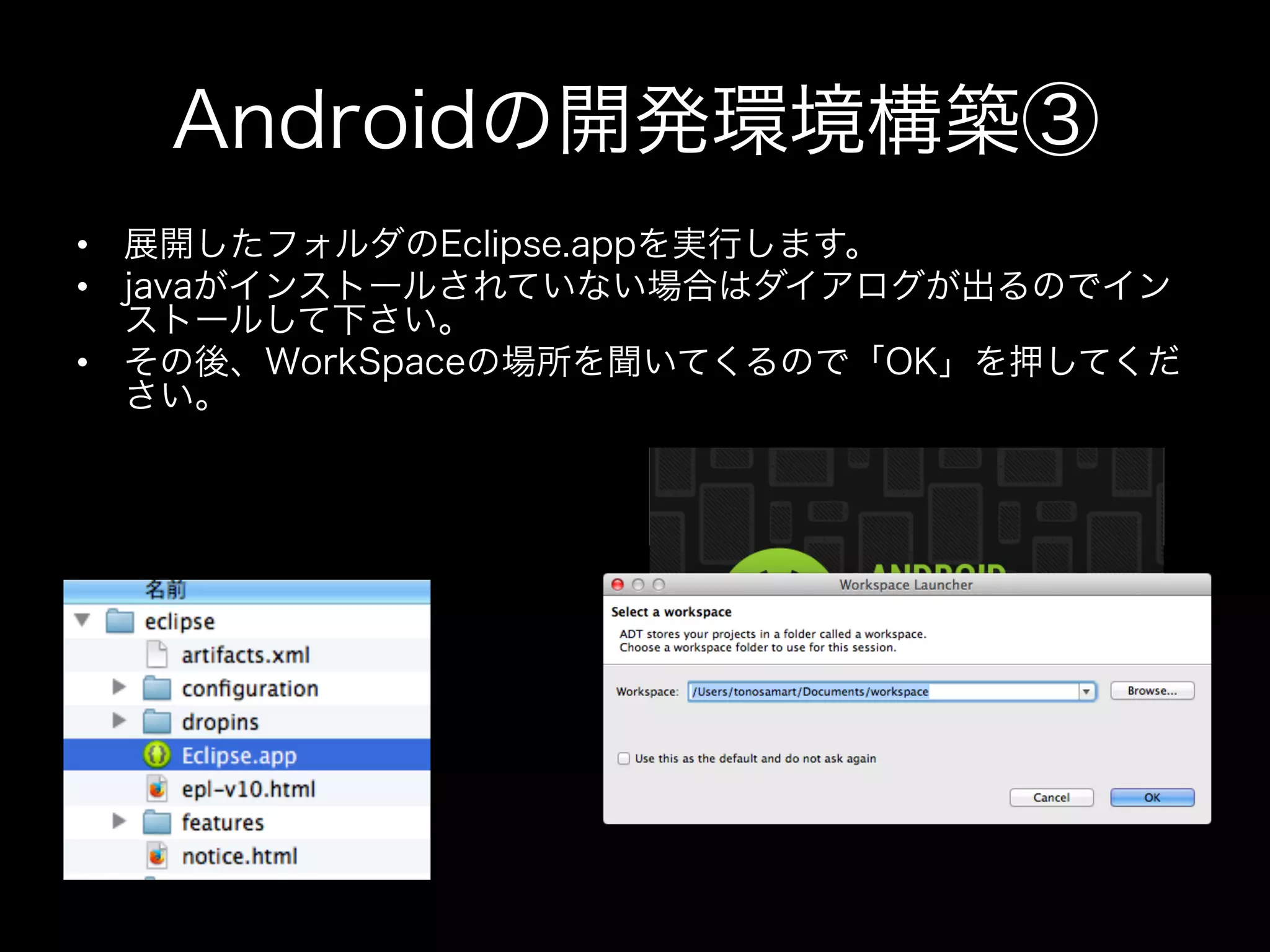This screenshot has height=952, width=1270.
Task: Select the Eclipse.app file name
Action: (x=239, y=756)
